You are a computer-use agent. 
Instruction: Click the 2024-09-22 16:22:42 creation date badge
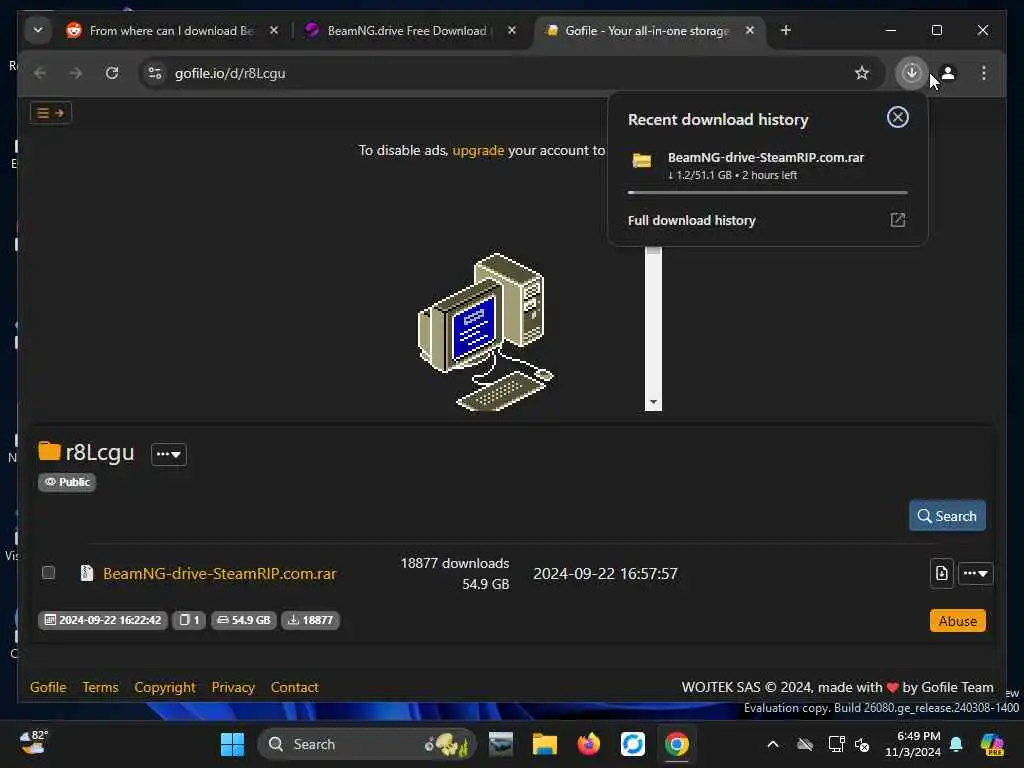[103, 620]
